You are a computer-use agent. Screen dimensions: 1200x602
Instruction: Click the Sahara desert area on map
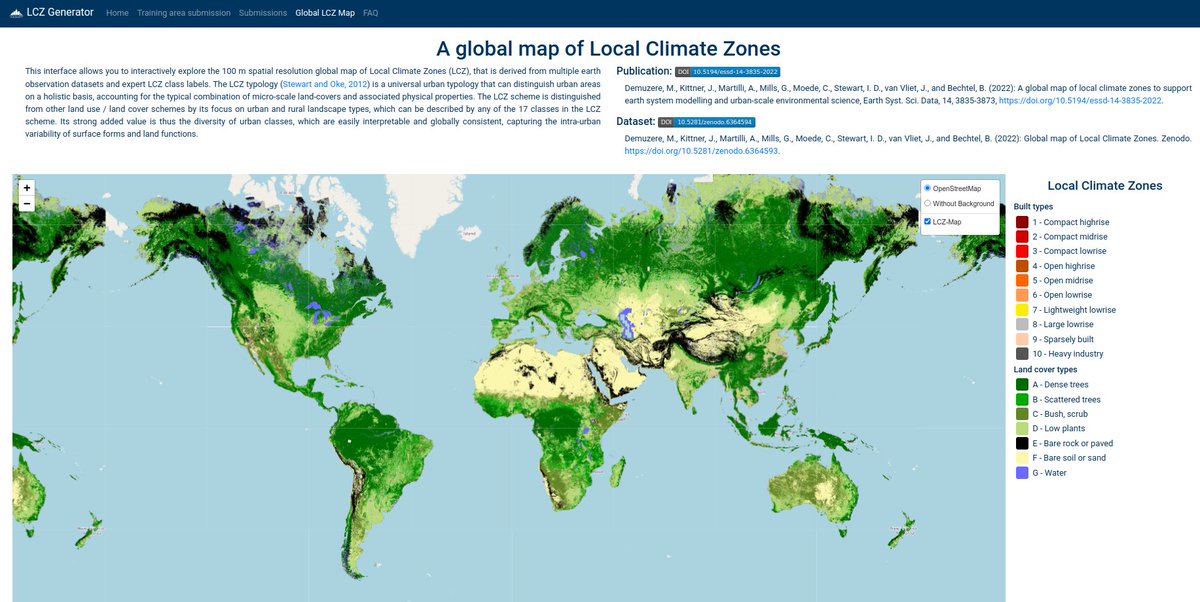(530, 372)
